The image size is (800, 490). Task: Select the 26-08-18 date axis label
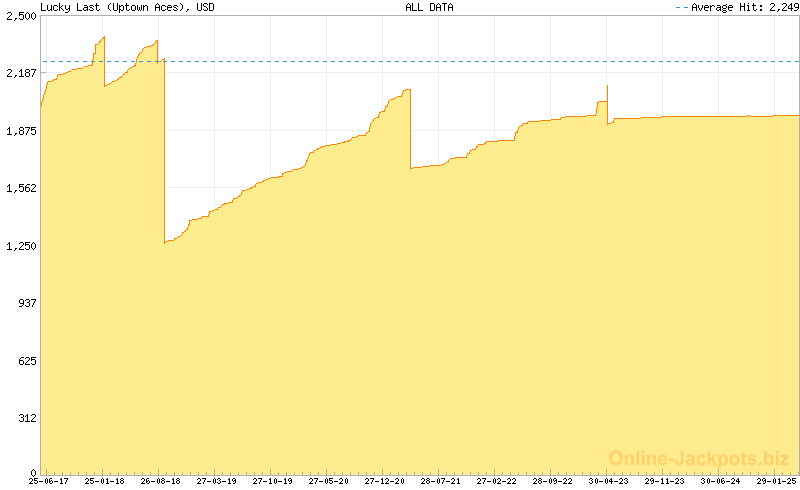(161, 481)
